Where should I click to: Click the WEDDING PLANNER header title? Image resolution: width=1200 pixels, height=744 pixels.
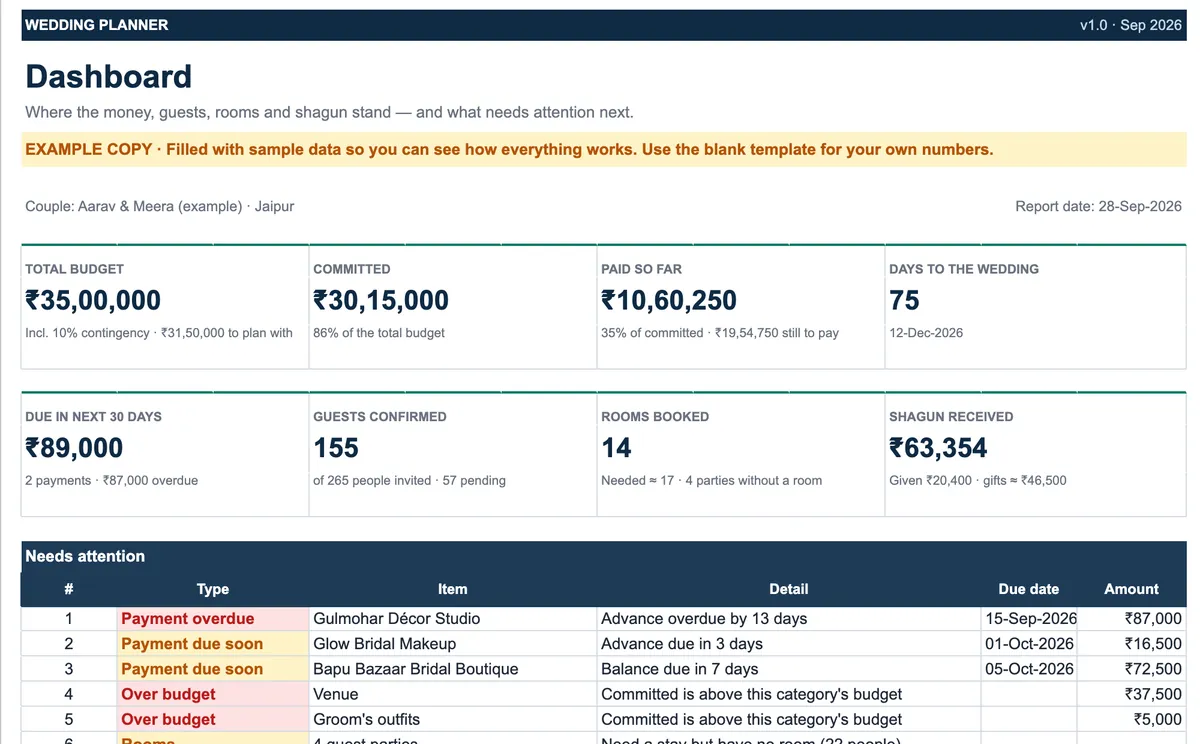coord(97,25)
